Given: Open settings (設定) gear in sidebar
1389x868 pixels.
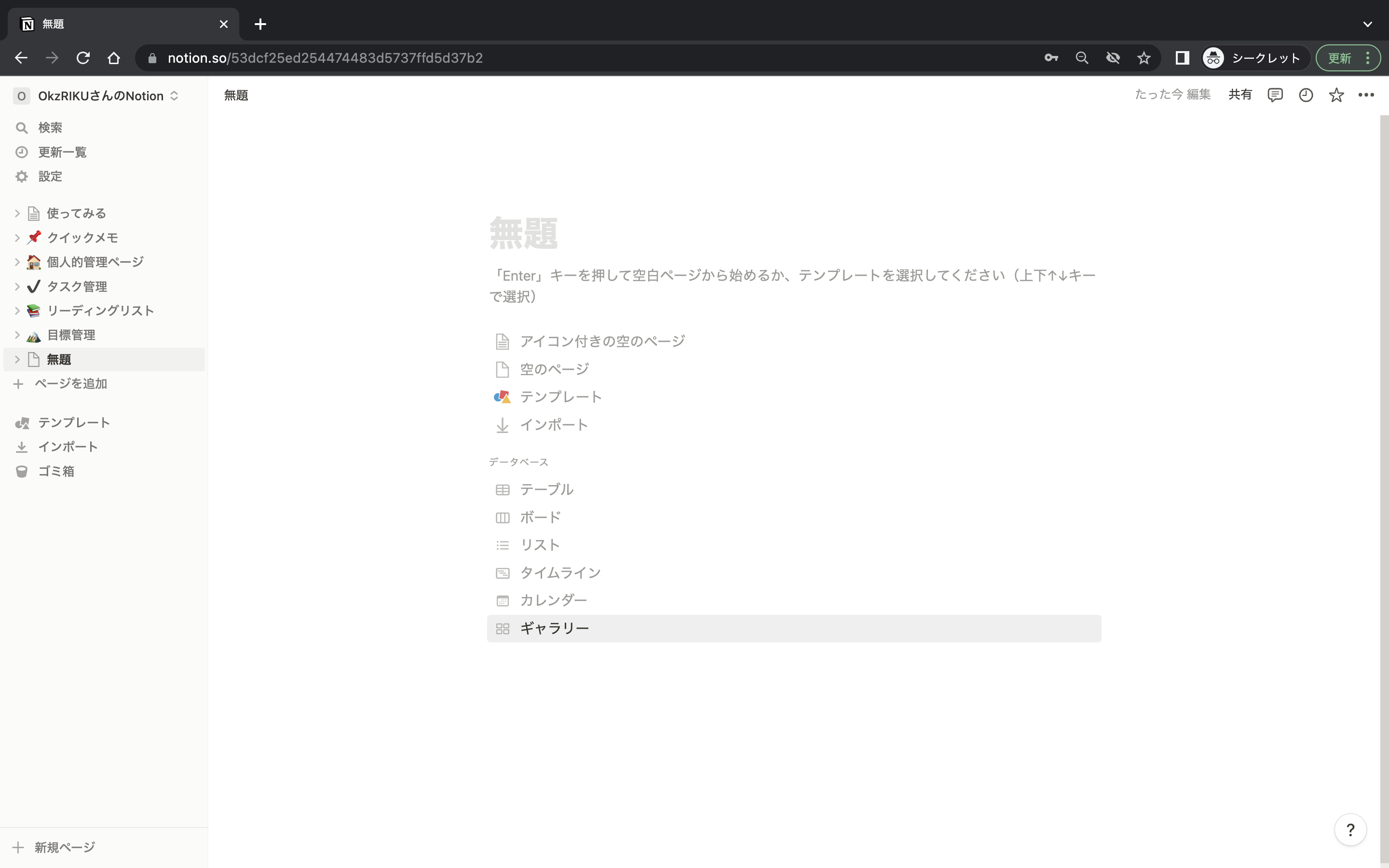Looking at the screenshot, I should pyautogui.click(x=50, y=176).
